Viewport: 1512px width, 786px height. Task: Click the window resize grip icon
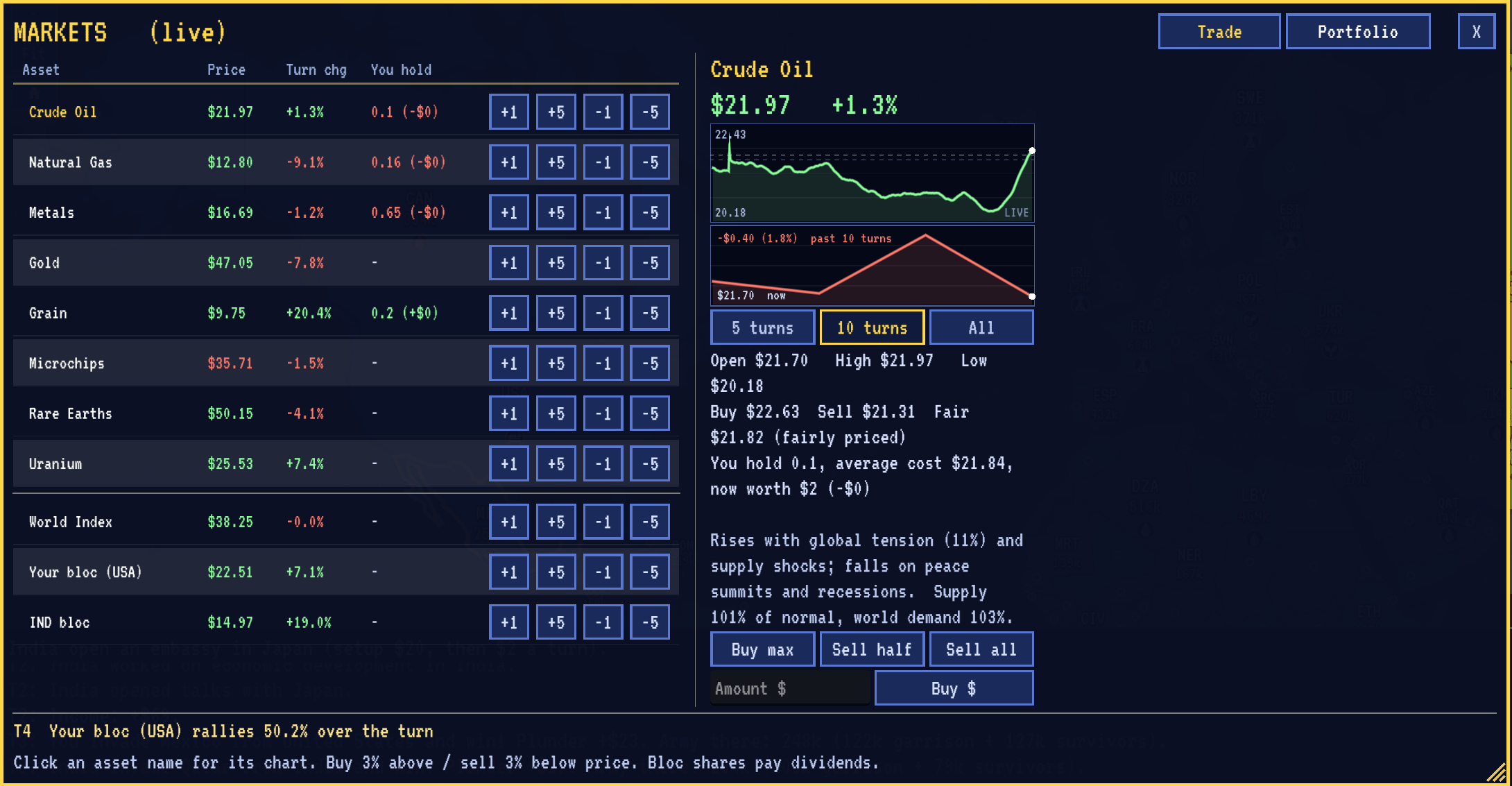[1496, 771]
